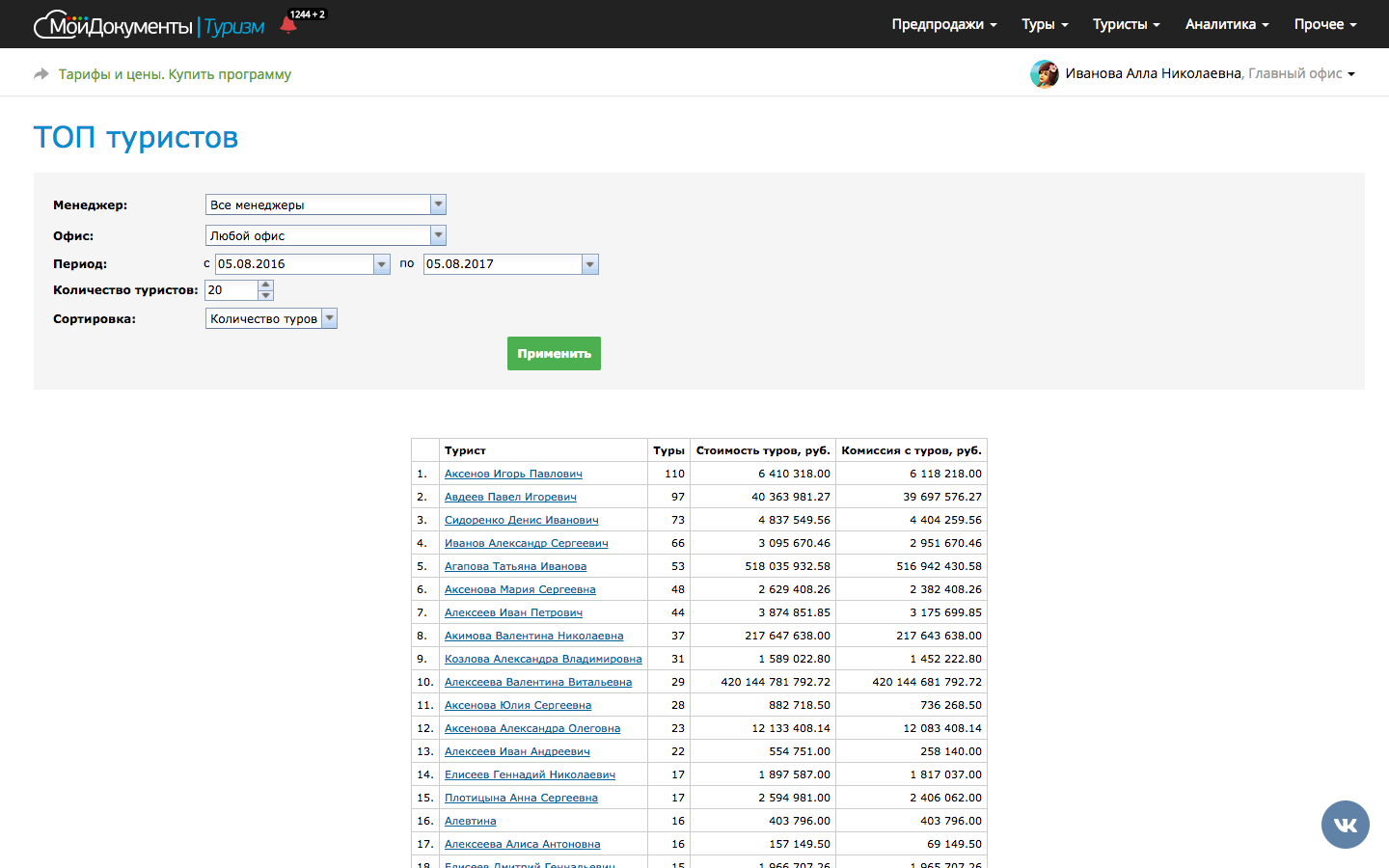Follow the Тарифы и цены link
The width and height of the screenshot is (1389, 868).
click(x=175, y=74)
